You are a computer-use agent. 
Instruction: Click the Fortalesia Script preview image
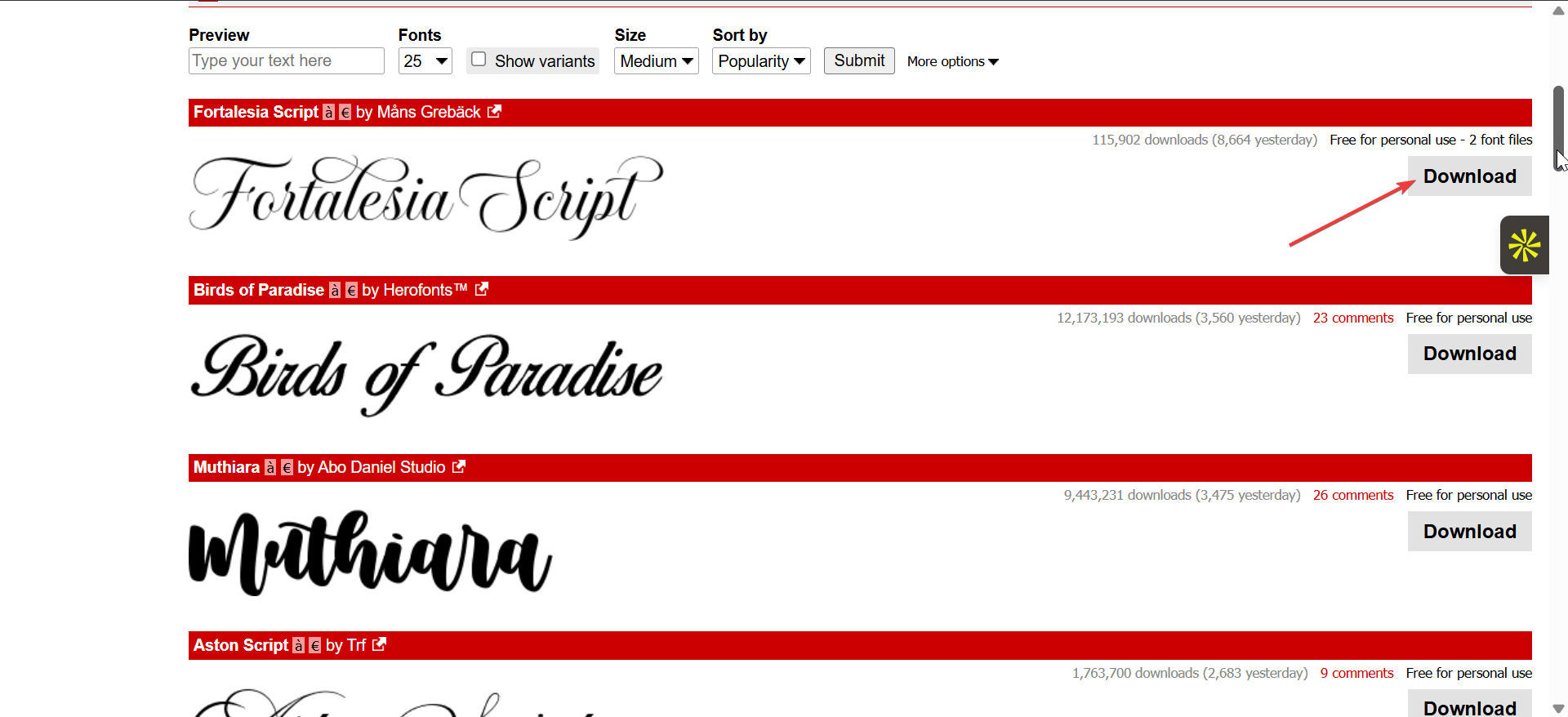point(426,197)
